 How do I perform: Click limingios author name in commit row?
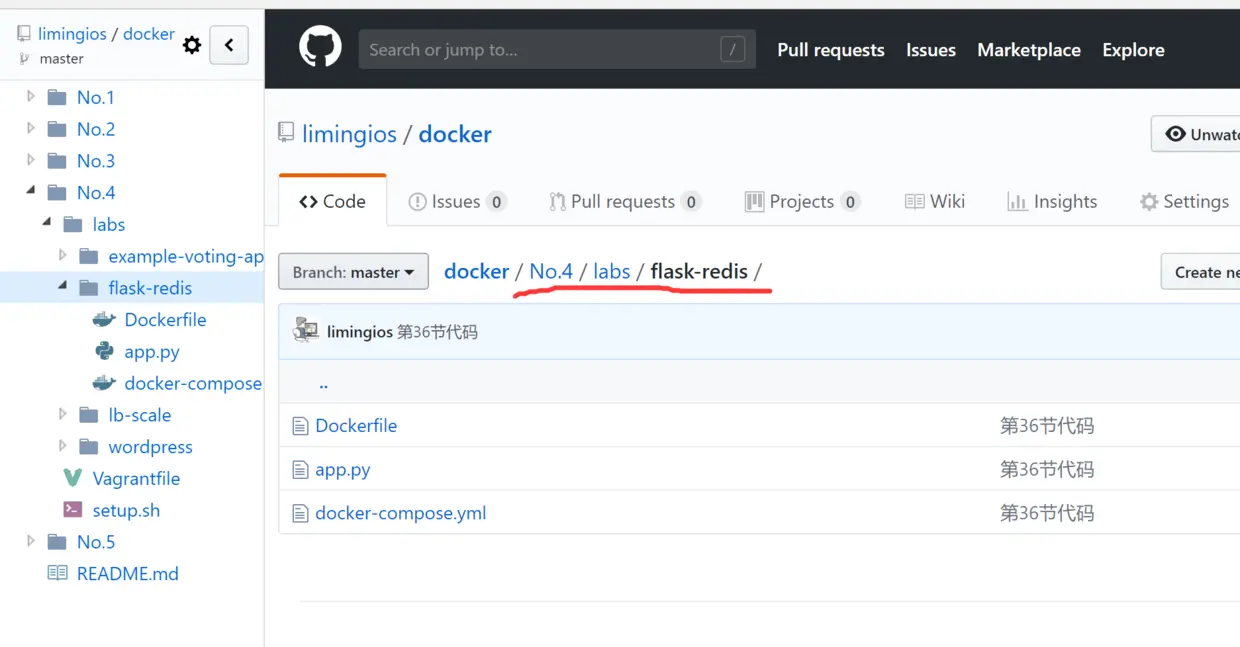pos(360,332)
